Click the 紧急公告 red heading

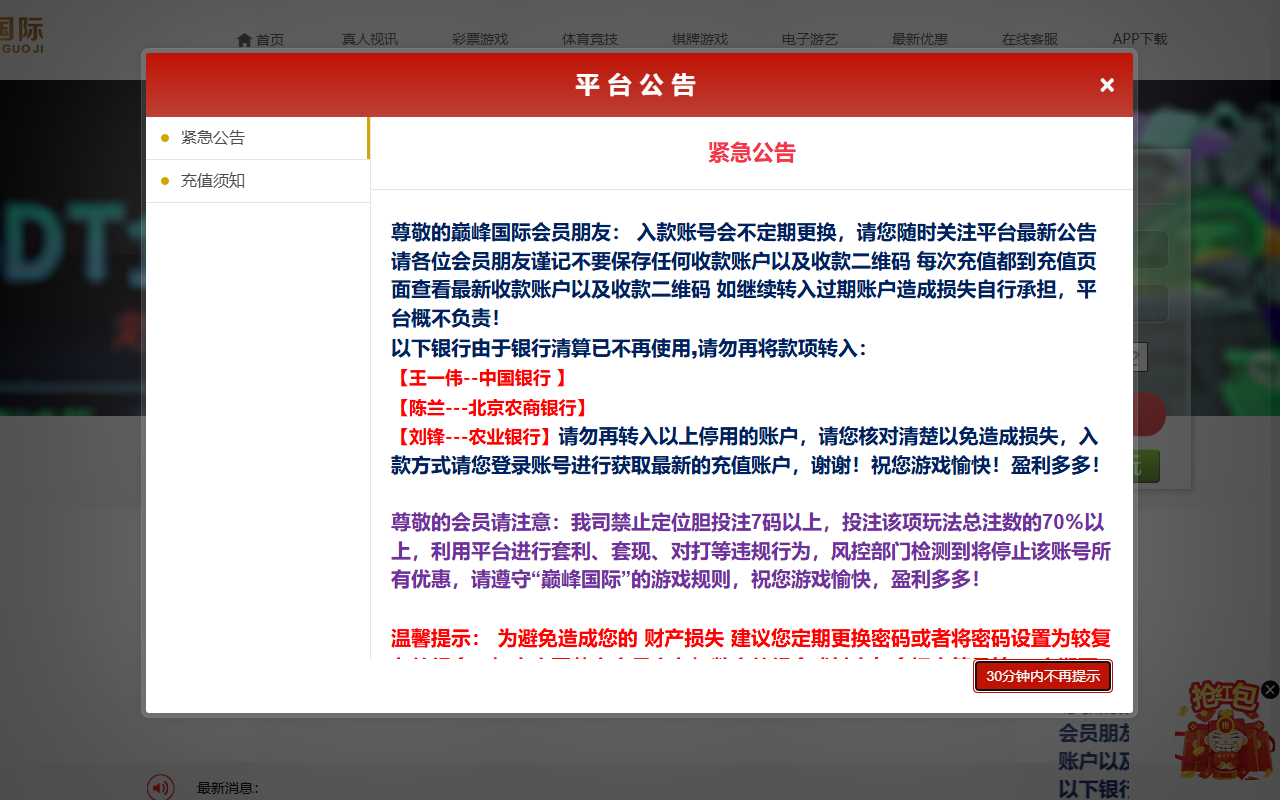752,153
